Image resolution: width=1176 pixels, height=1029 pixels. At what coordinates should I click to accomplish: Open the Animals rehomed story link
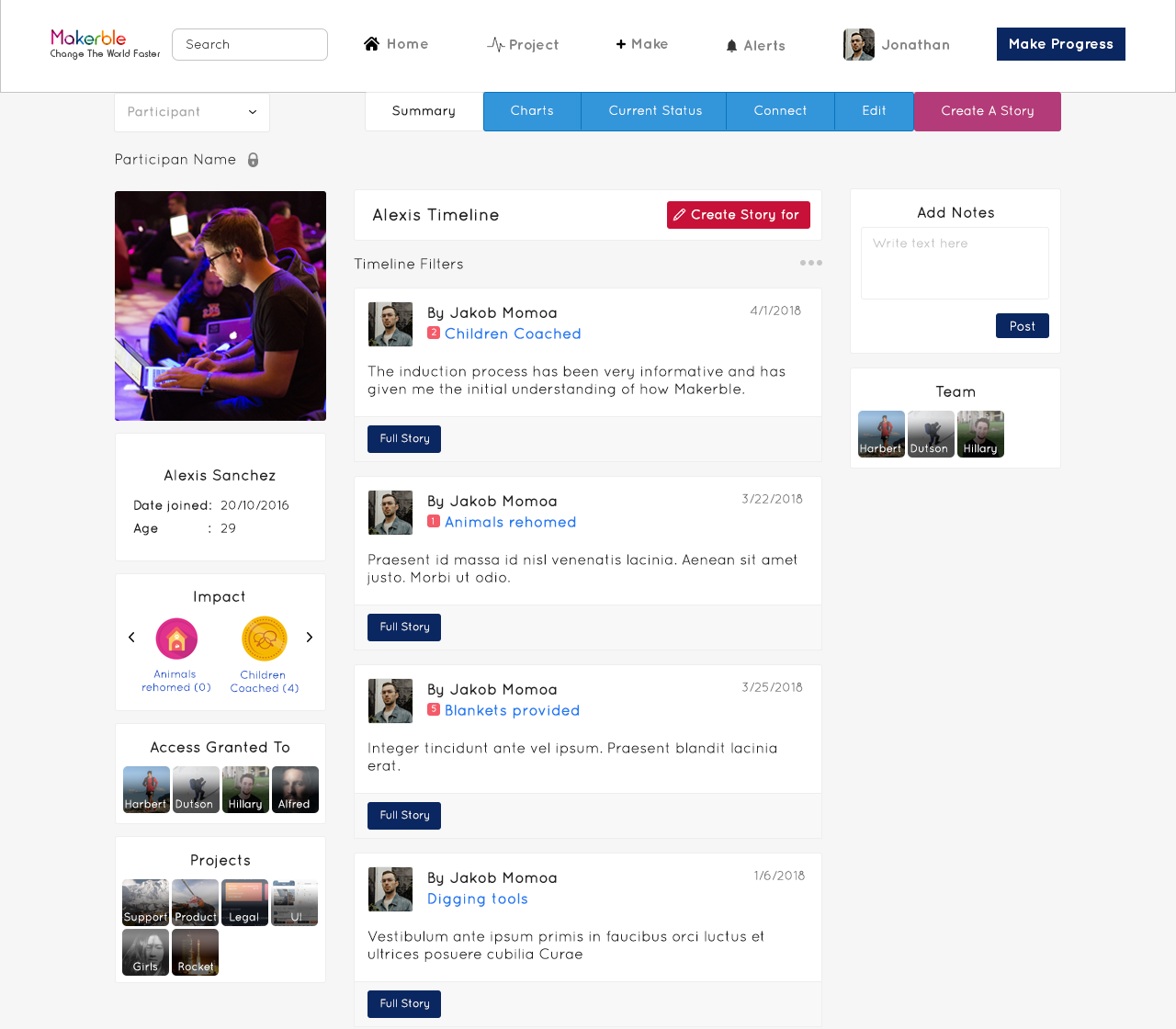point(511,522)
